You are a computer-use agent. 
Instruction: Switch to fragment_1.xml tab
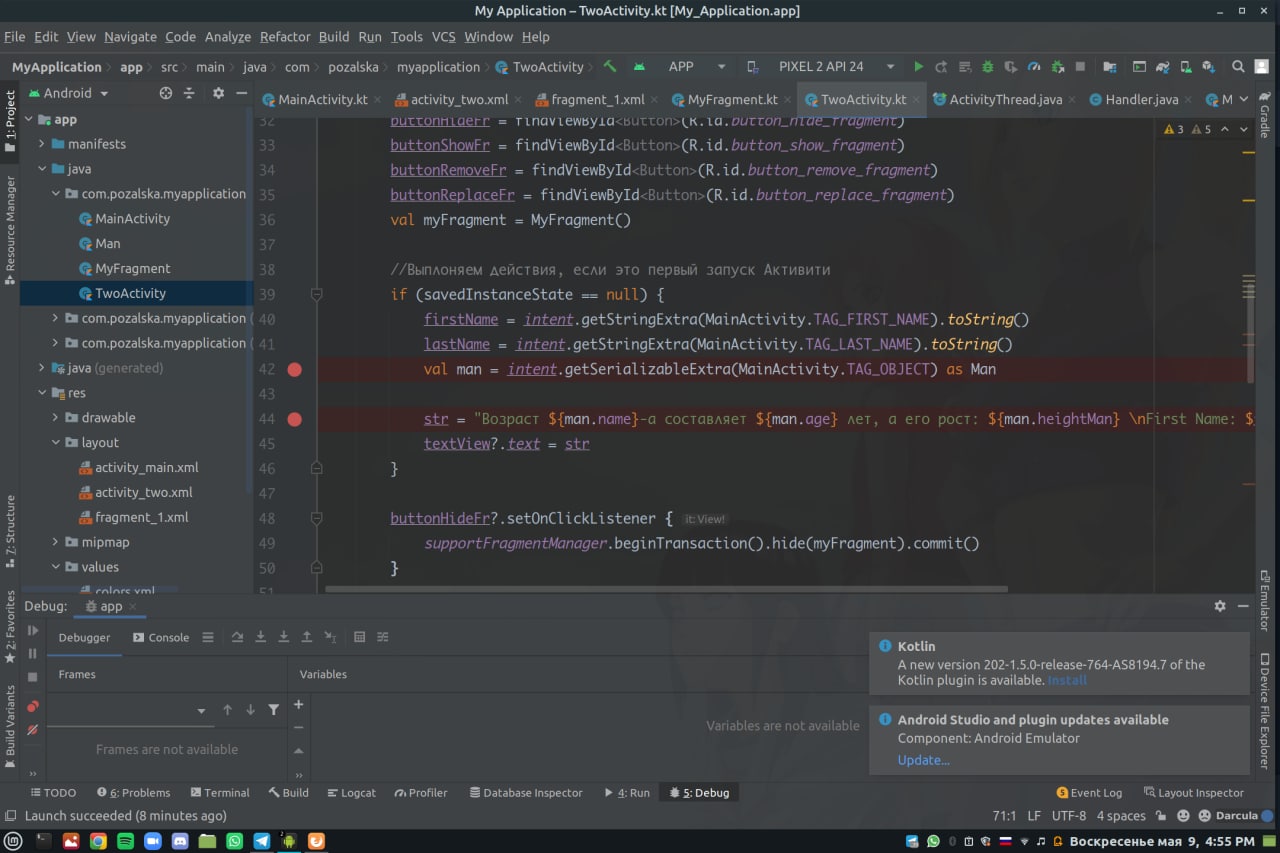597,100
